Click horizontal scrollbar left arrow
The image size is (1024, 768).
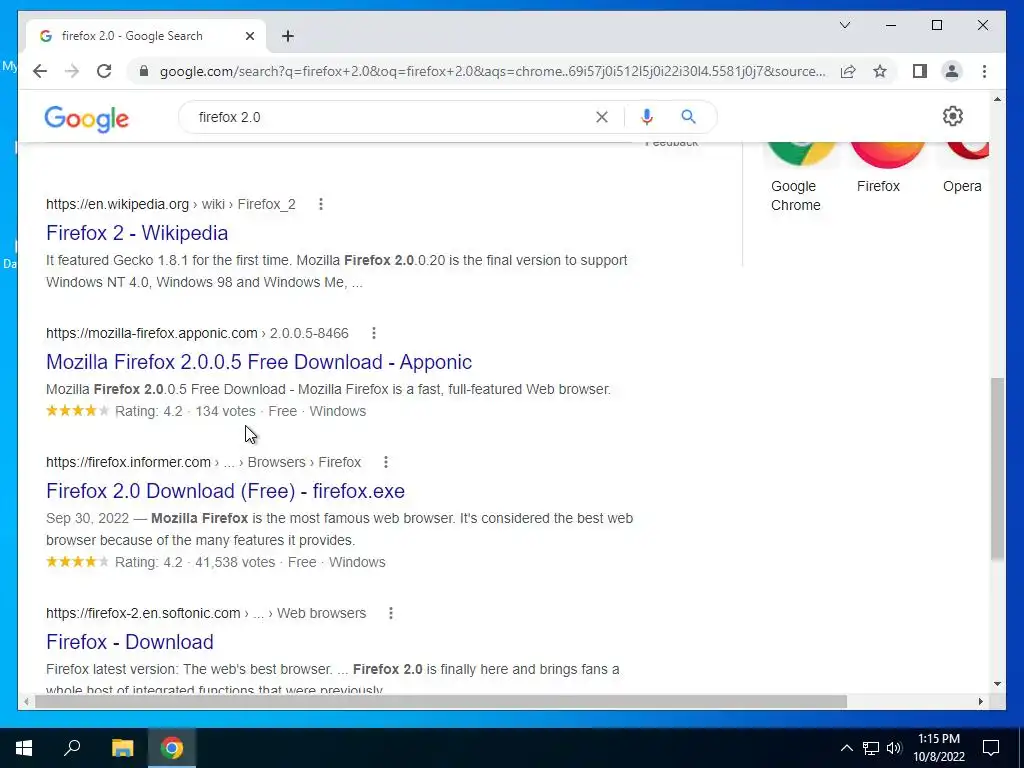(26, 701)
